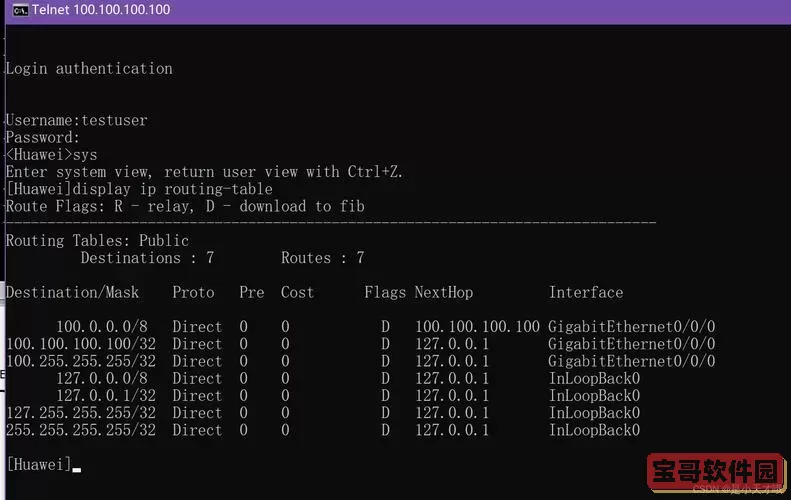Click the 'Pre' column header
The height and width of the screenshot is (500, 791).
coord(252,292)
